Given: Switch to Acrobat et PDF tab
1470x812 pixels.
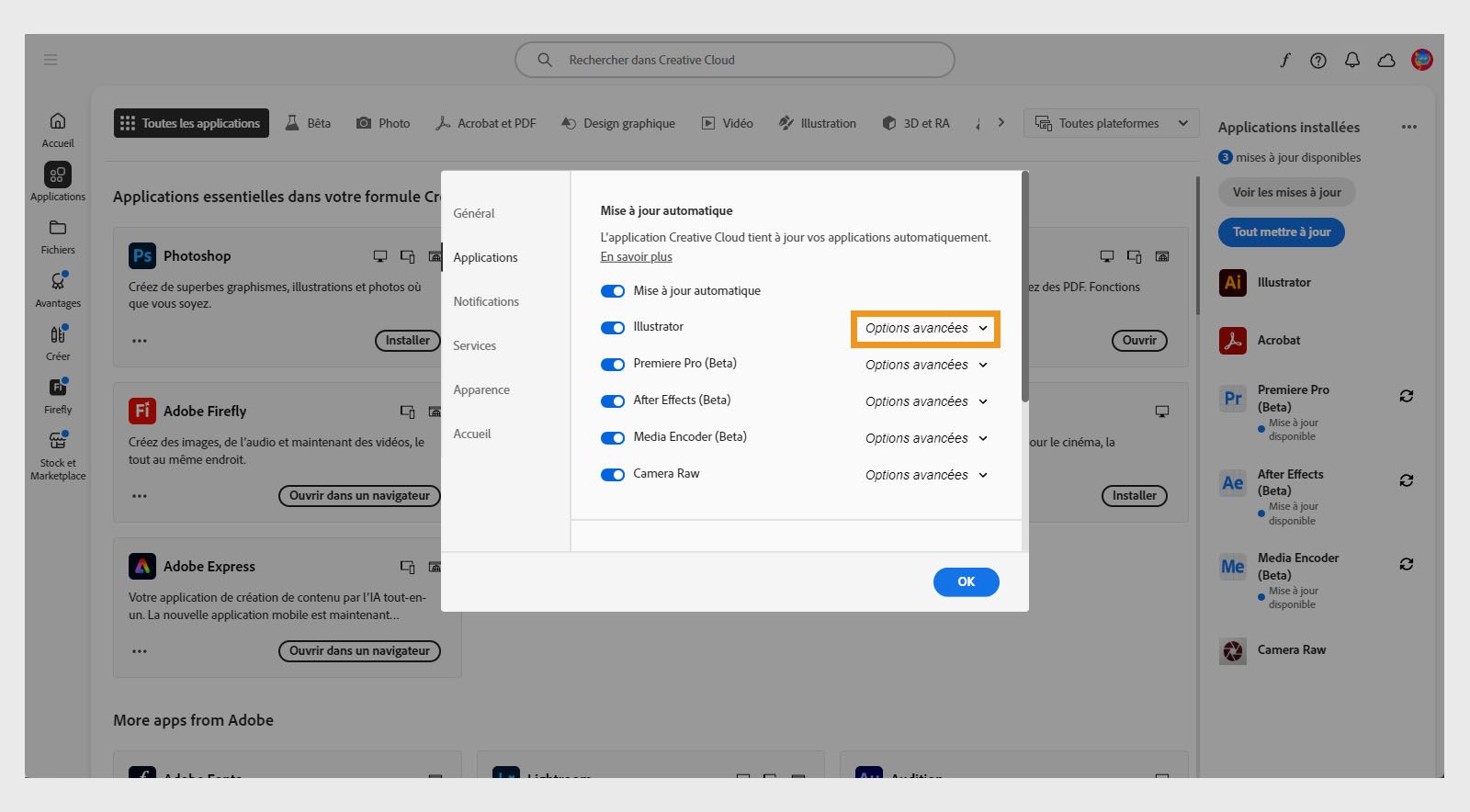Looking at the screenshot, I should [485, 123].
